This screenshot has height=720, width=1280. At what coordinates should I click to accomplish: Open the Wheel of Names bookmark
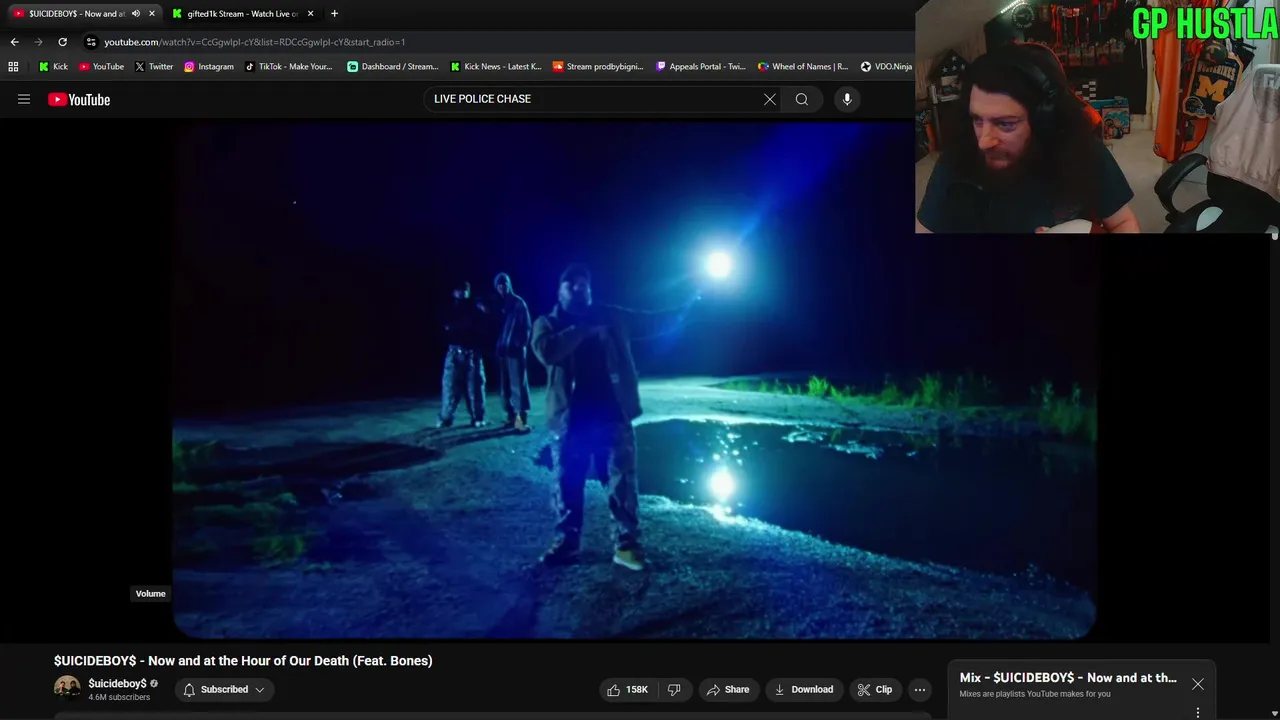[803, 67]
